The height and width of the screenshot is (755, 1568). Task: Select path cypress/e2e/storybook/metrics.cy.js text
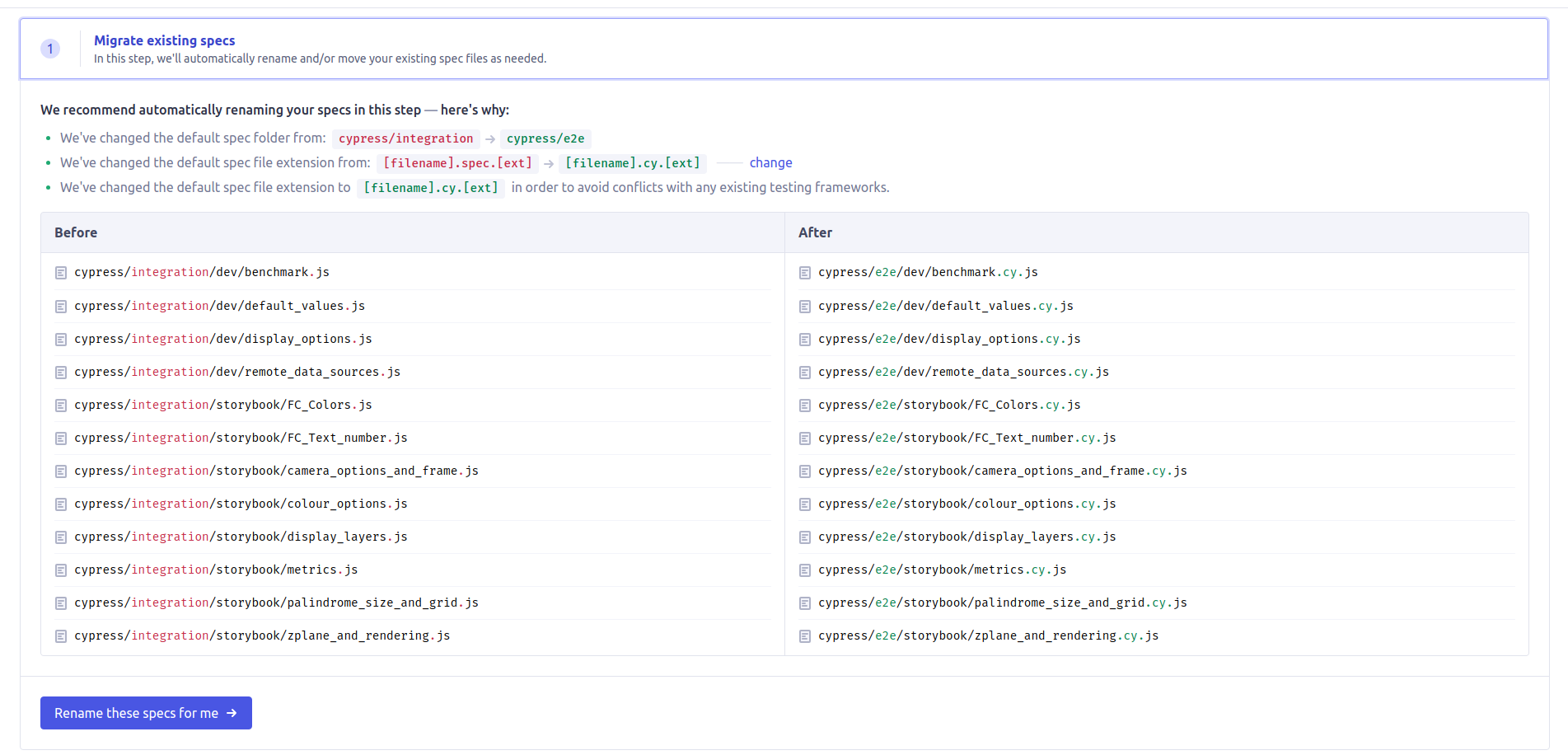[x=943, y=570]
